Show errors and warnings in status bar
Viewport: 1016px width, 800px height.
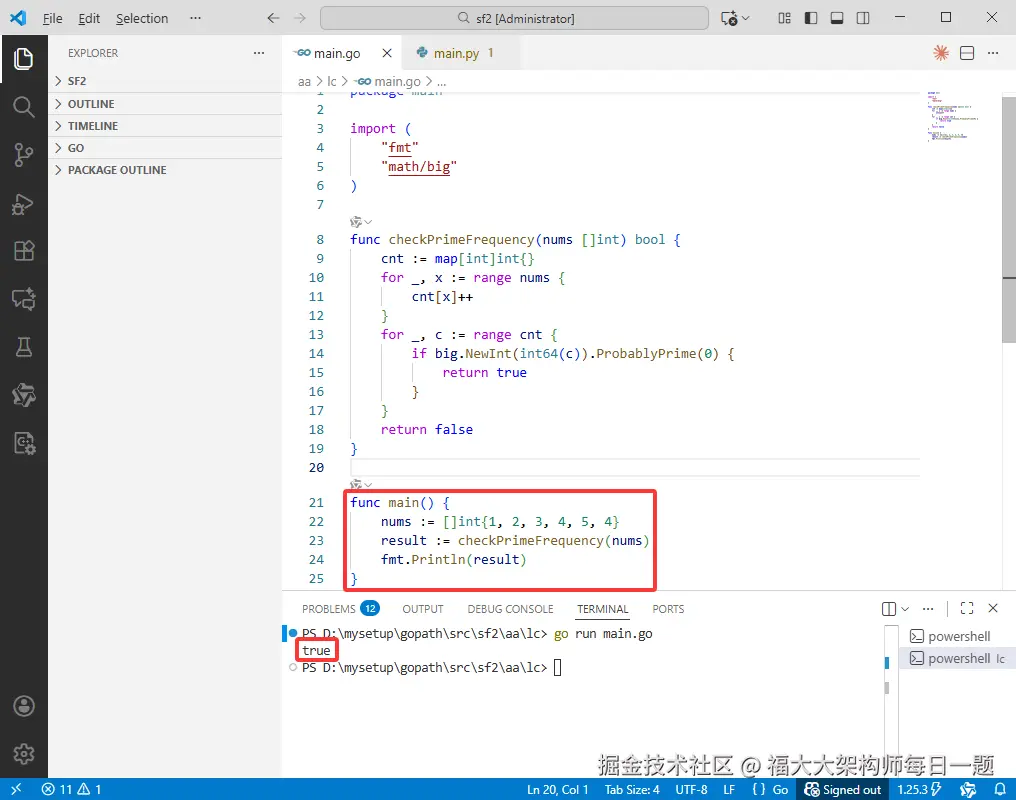pyautogui.click(x=71, y=789)
